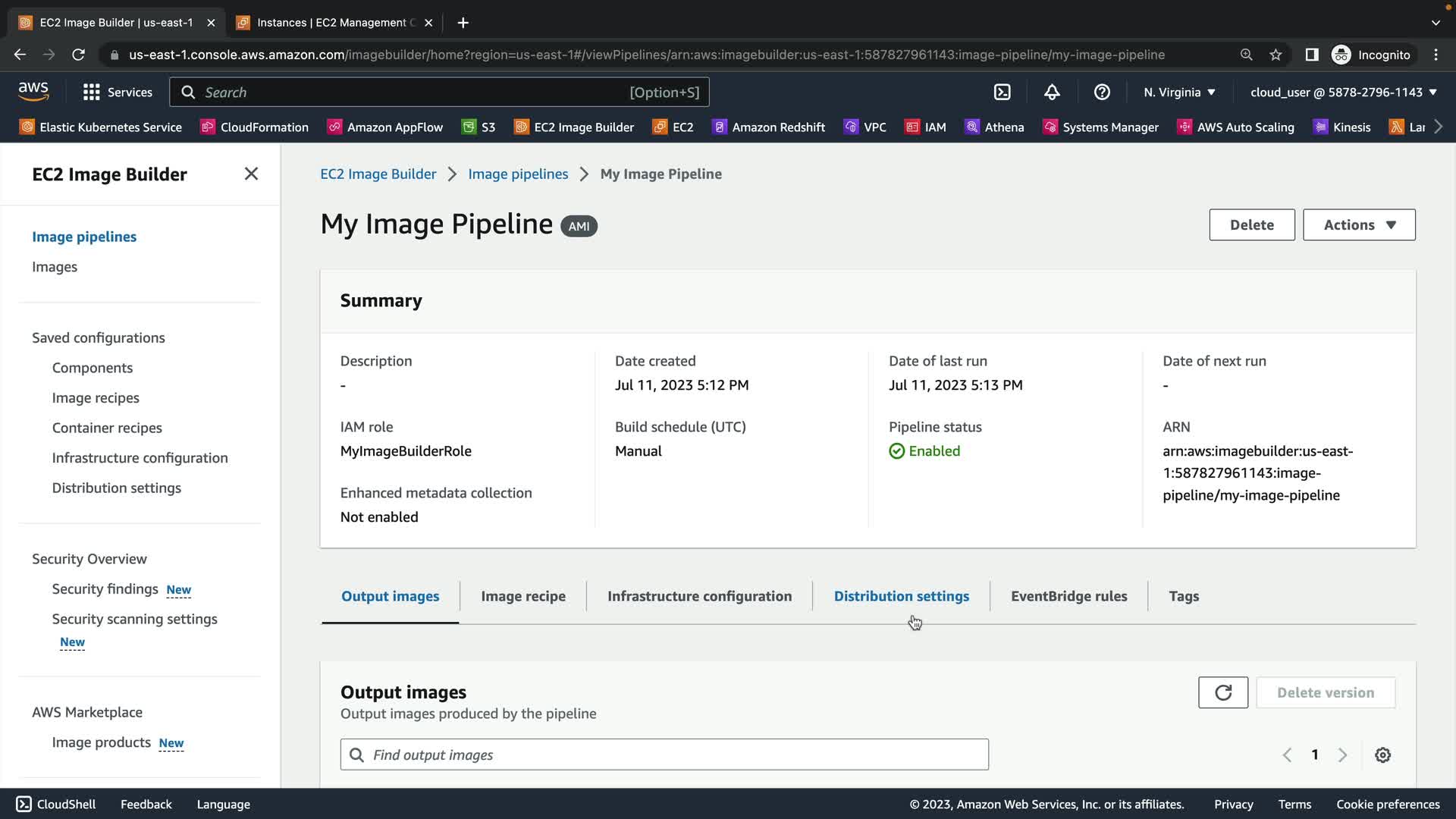The image size is (1456, 819).
Task: Bookmark page with the star icon
Action: (1276, 55)
